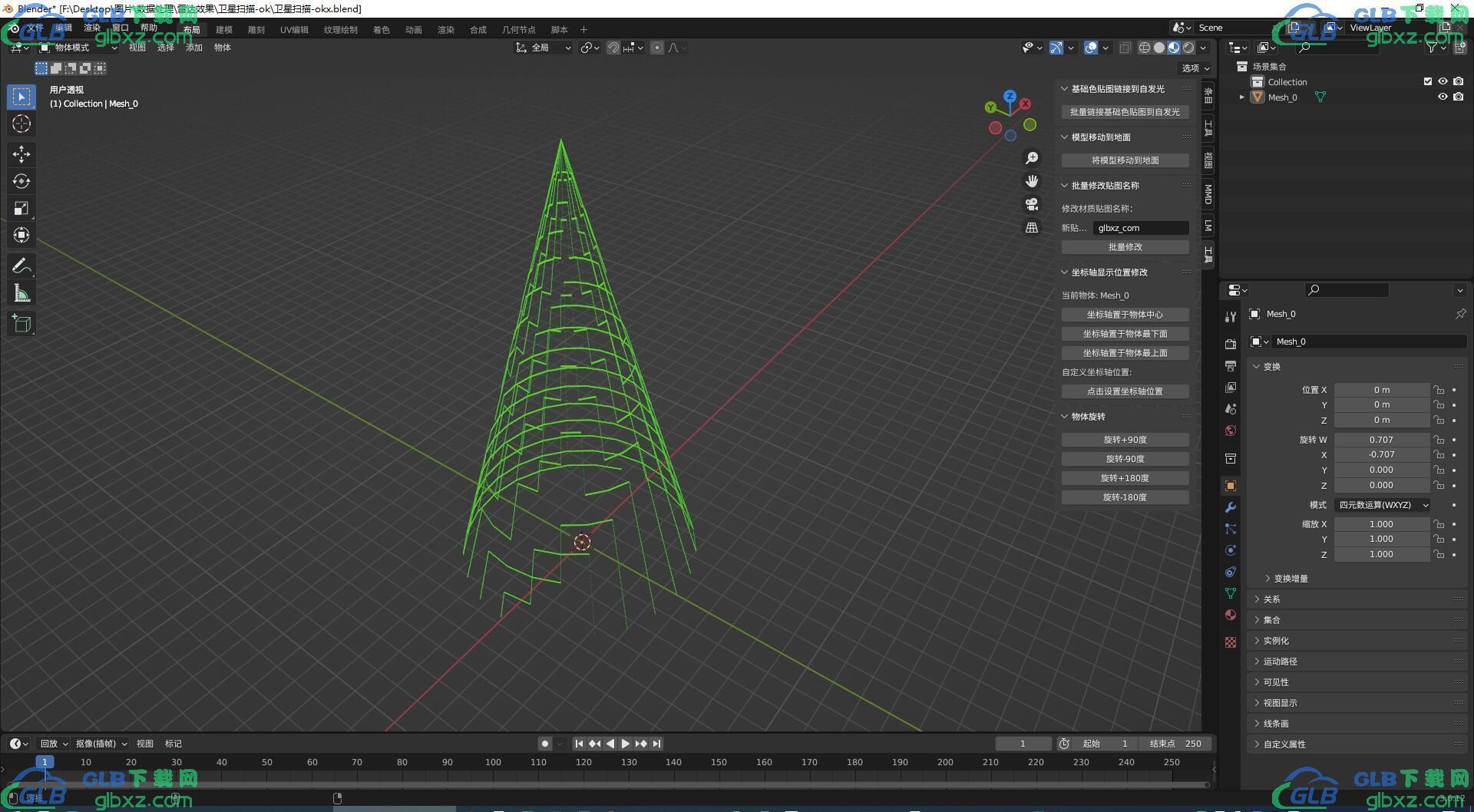Toggle camera view in viewport

pos(1032,204)
